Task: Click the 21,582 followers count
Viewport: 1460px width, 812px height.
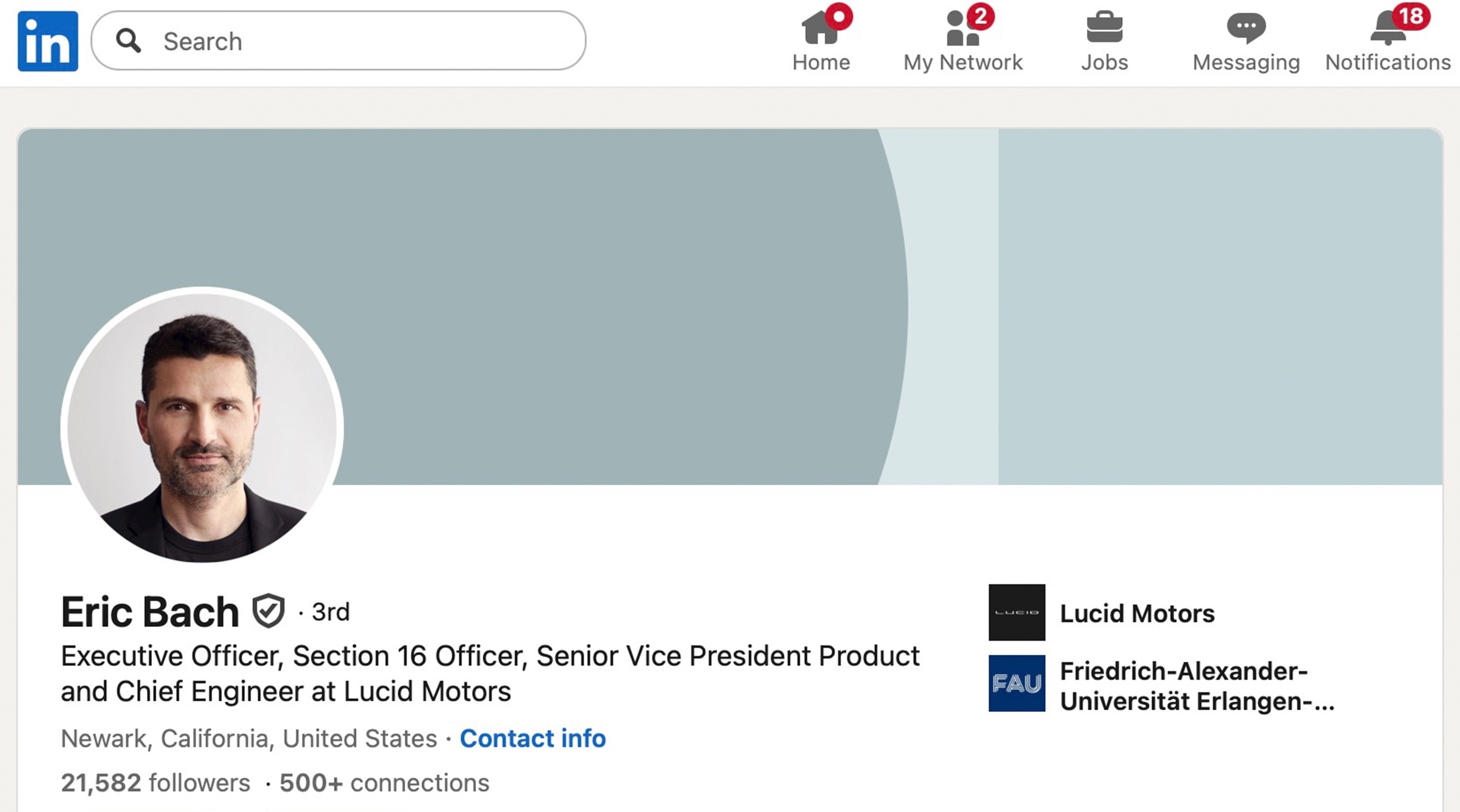Action: click(156, 783)
